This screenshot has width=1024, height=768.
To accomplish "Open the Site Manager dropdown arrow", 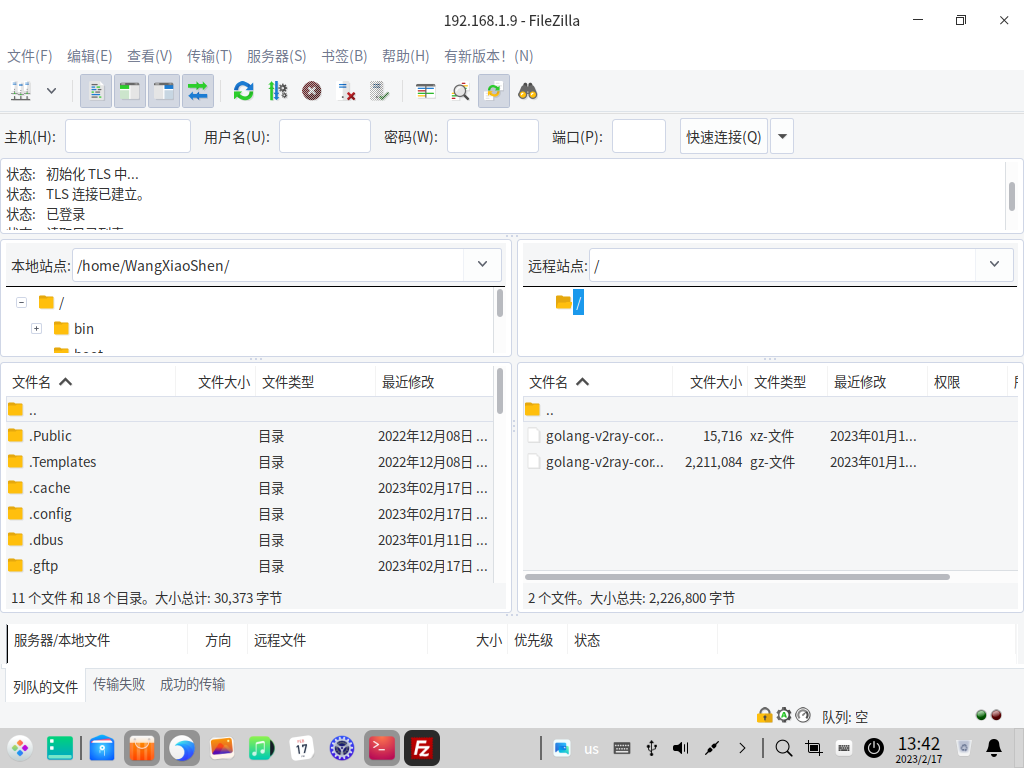I will point(52,91).
